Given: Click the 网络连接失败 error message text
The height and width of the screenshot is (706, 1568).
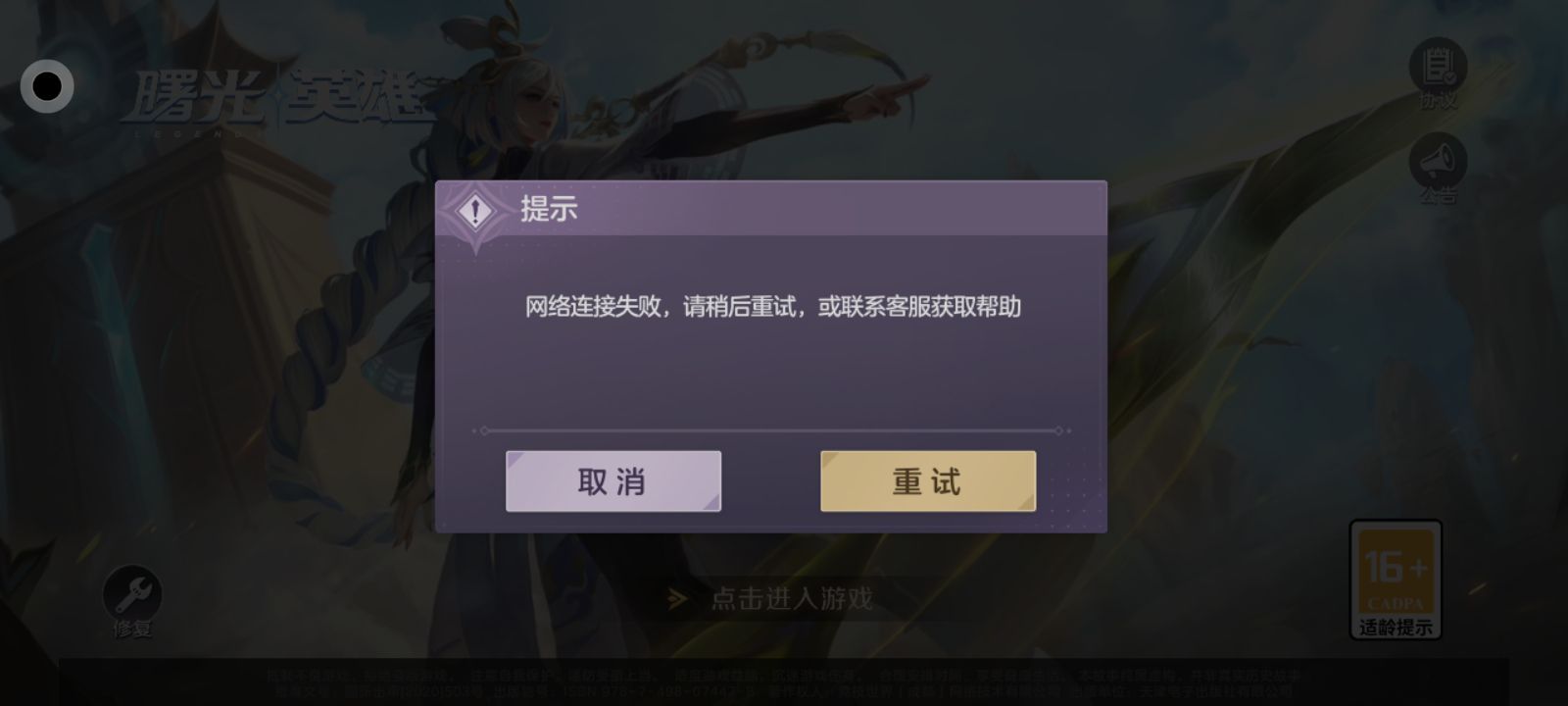Looking at the screenshot, I should [x=773, y=307].
